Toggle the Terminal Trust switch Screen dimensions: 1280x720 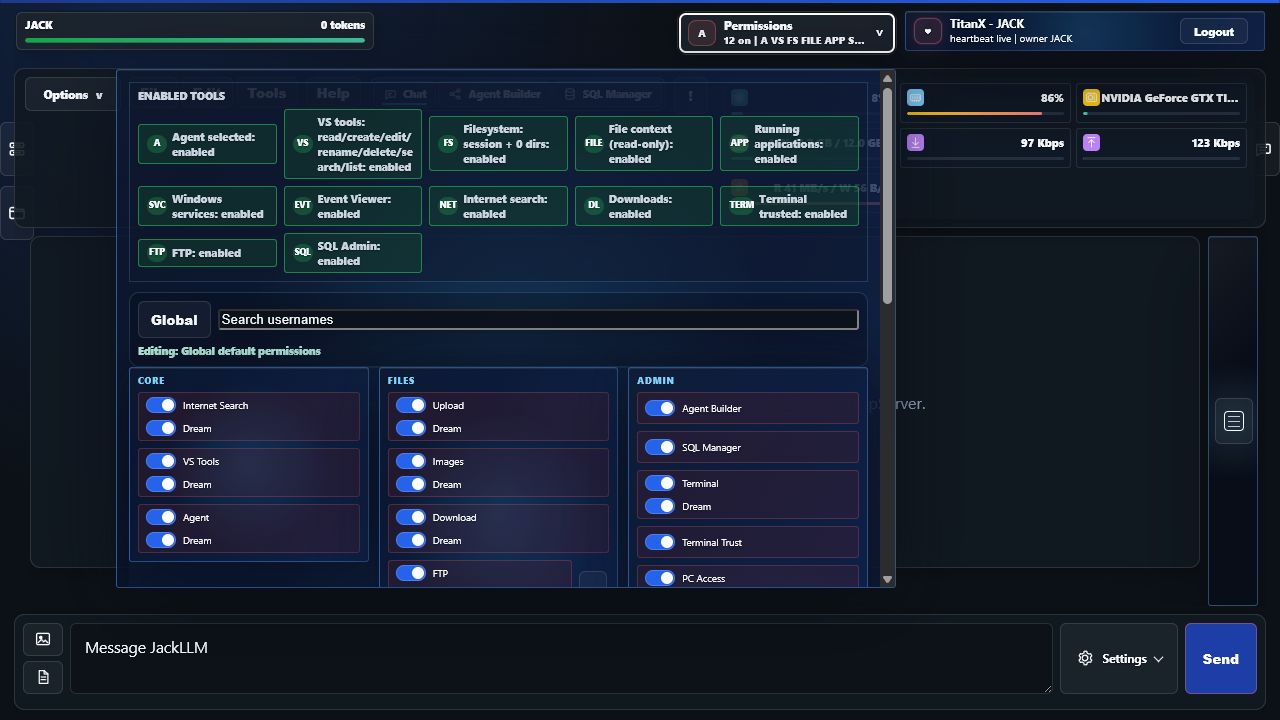[660, 542]
